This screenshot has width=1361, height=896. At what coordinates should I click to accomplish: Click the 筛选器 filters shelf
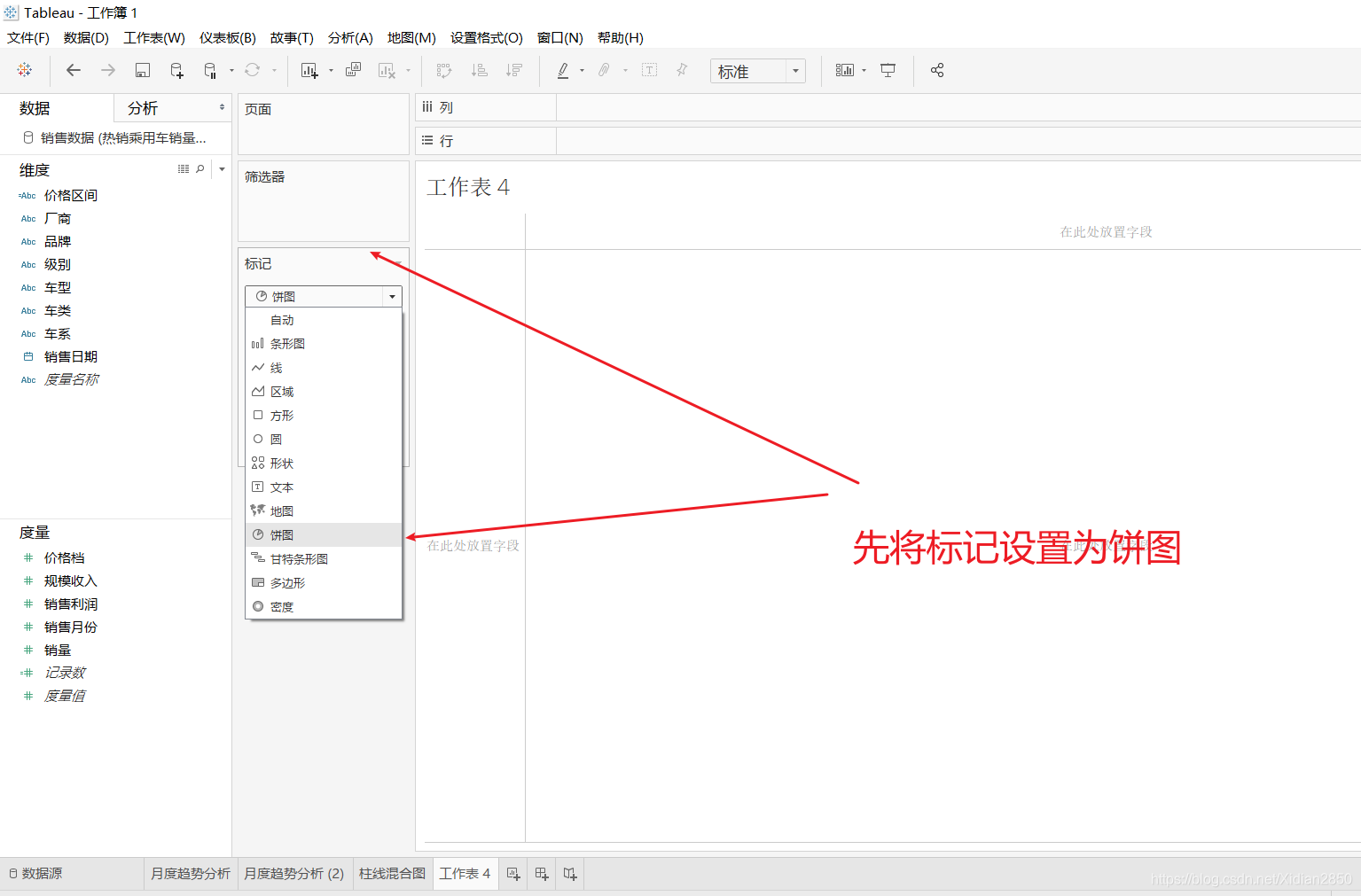point(324,201)
